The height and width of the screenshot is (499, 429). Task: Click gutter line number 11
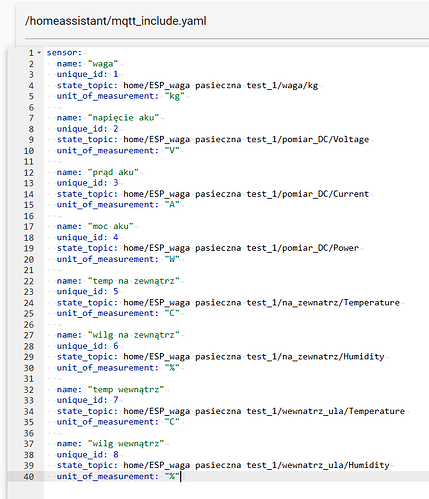click(x=29, y=162)
